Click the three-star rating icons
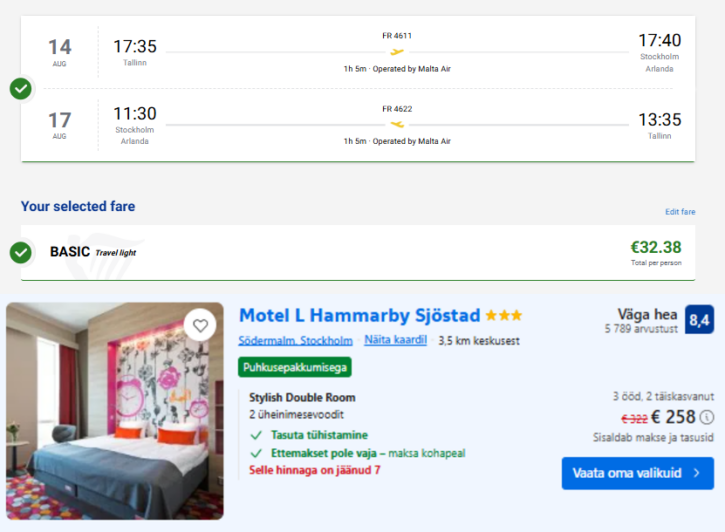The image size is (725, 532). tap(504, 316)
